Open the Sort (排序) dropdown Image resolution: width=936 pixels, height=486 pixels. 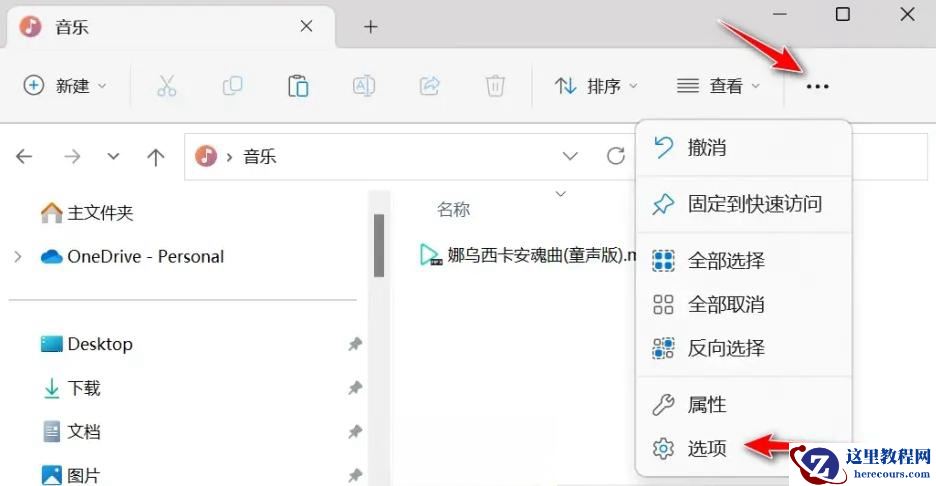click(x=596, y=86)
